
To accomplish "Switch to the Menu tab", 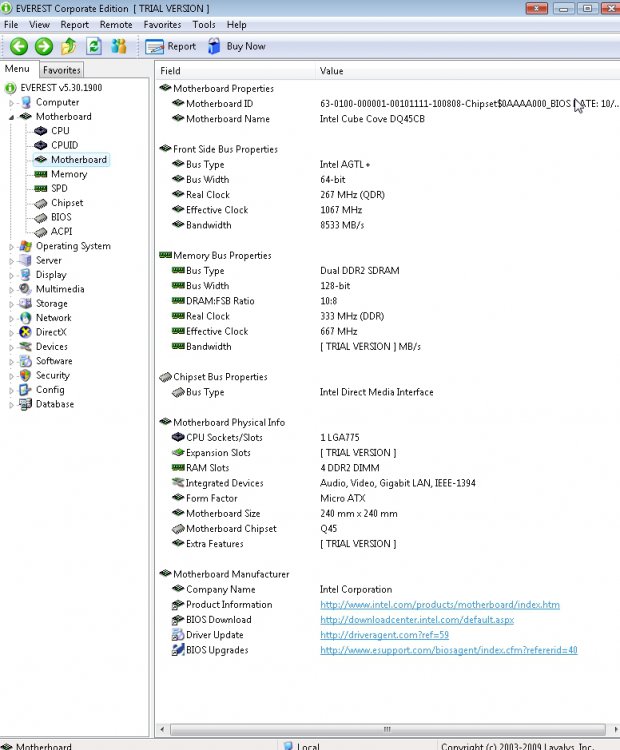I will pos(17,69).
